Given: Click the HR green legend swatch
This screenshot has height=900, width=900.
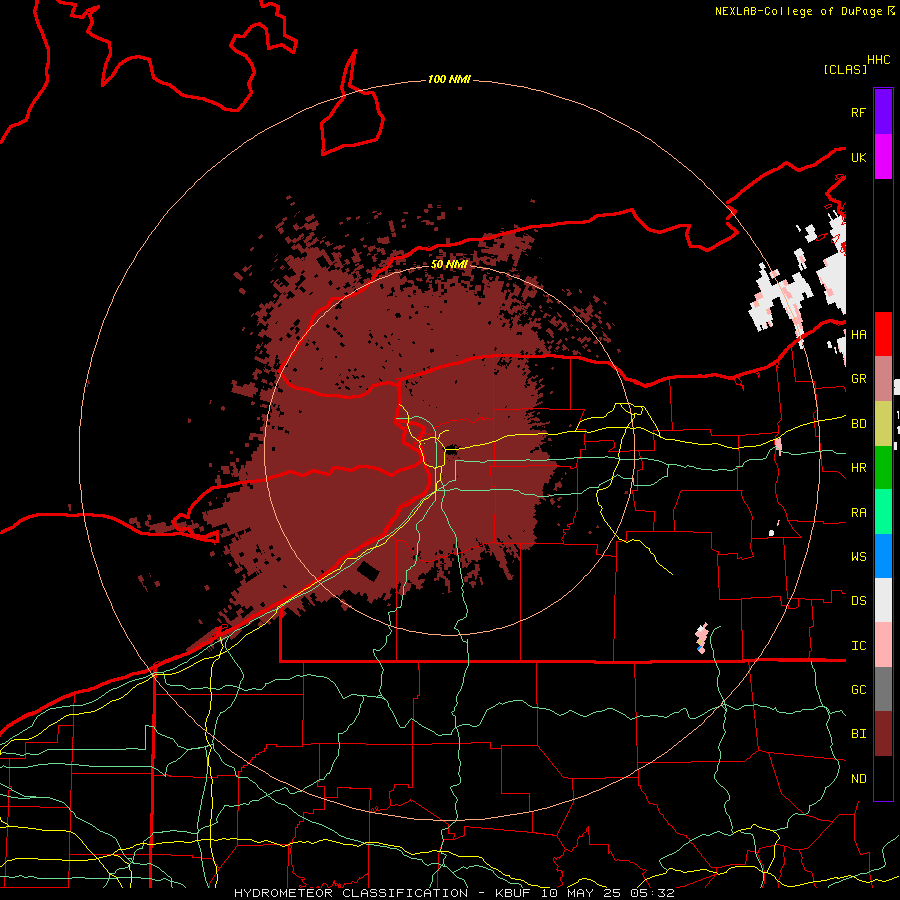Looking at the screenshot, I should coord(883,467).
